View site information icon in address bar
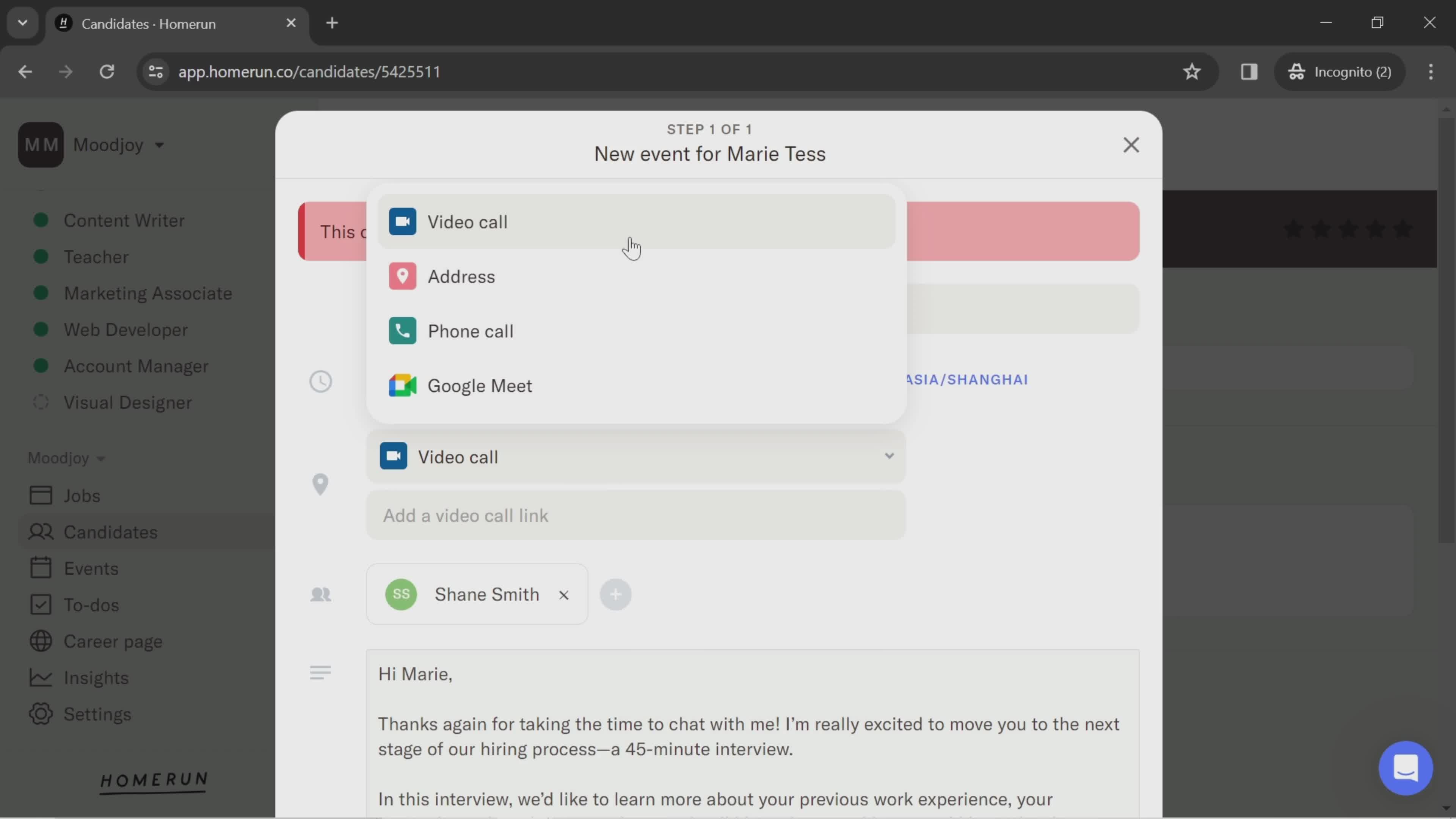1456x819 pixels. click(155, 72)
